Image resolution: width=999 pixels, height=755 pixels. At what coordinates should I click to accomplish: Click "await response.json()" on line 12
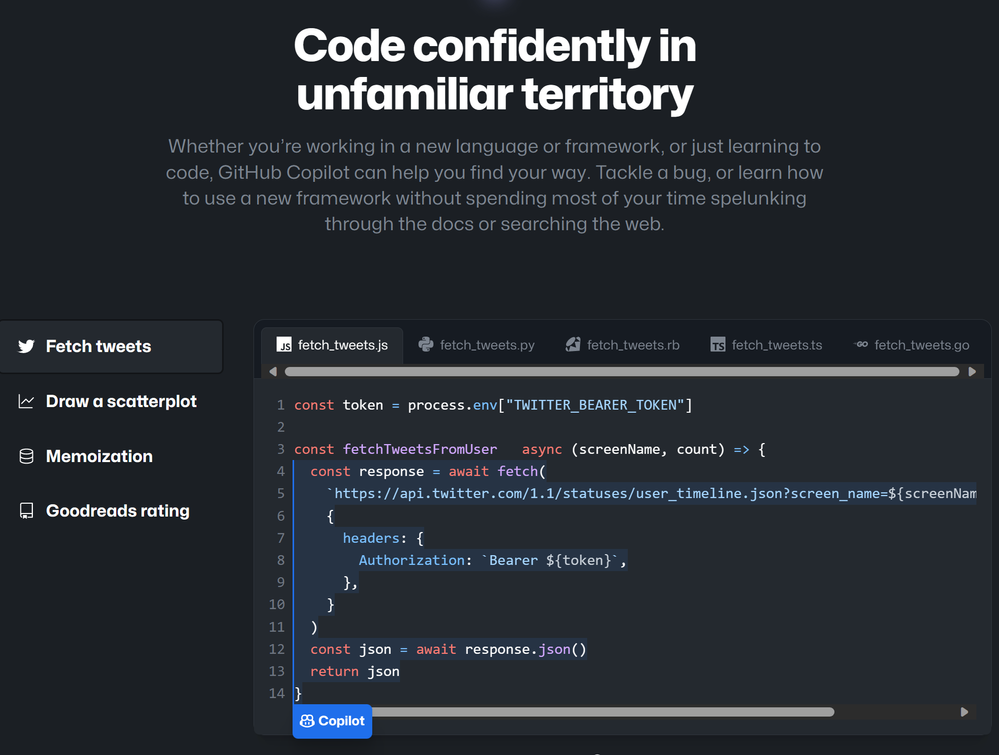[x=501, y=649]
